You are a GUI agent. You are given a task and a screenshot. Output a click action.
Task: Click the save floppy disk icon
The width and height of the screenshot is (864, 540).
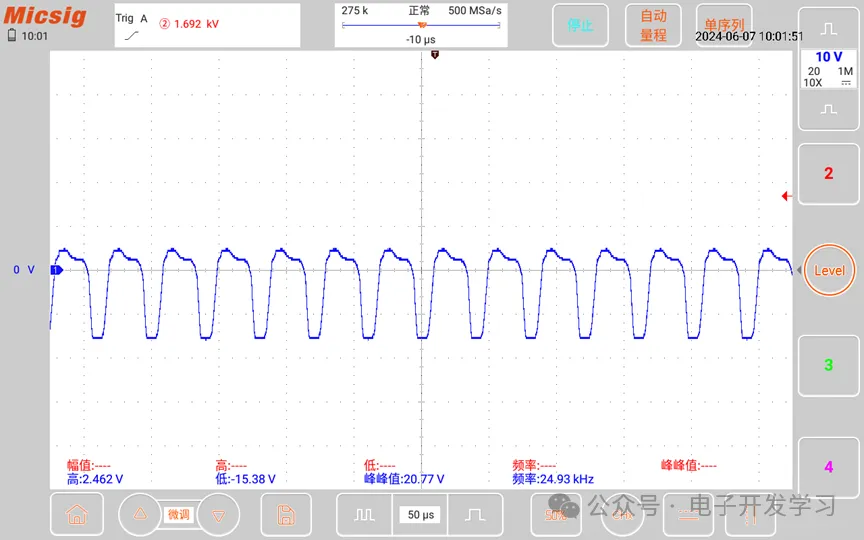[285, 515]
